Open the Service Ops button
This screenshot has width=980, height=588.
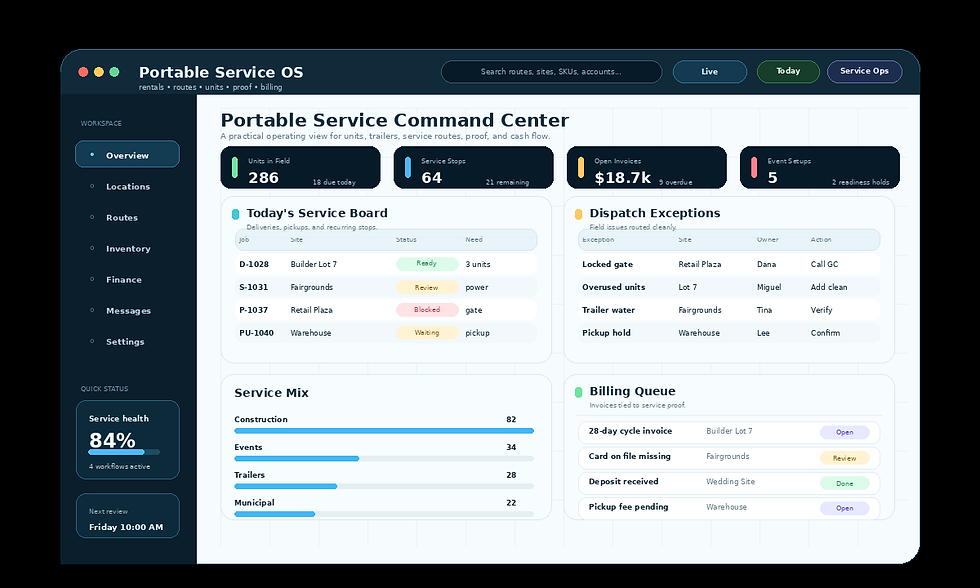(864, 71)
